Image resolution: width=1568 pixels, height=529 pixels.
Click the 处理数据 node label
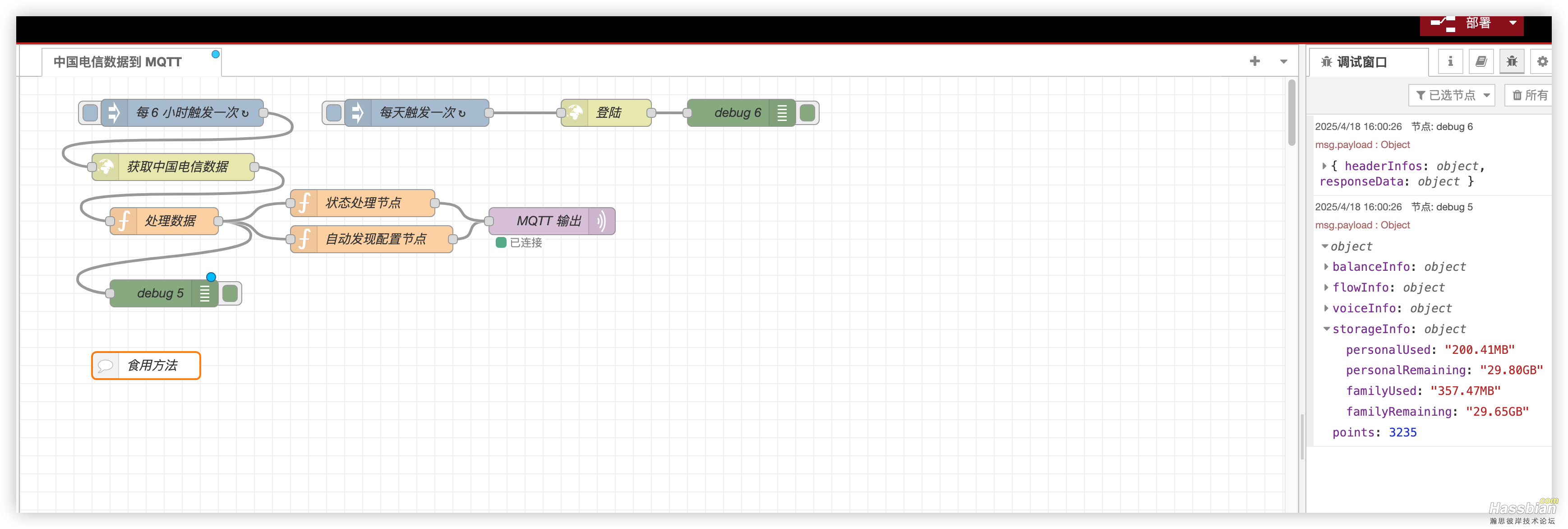tap(170, 221)
